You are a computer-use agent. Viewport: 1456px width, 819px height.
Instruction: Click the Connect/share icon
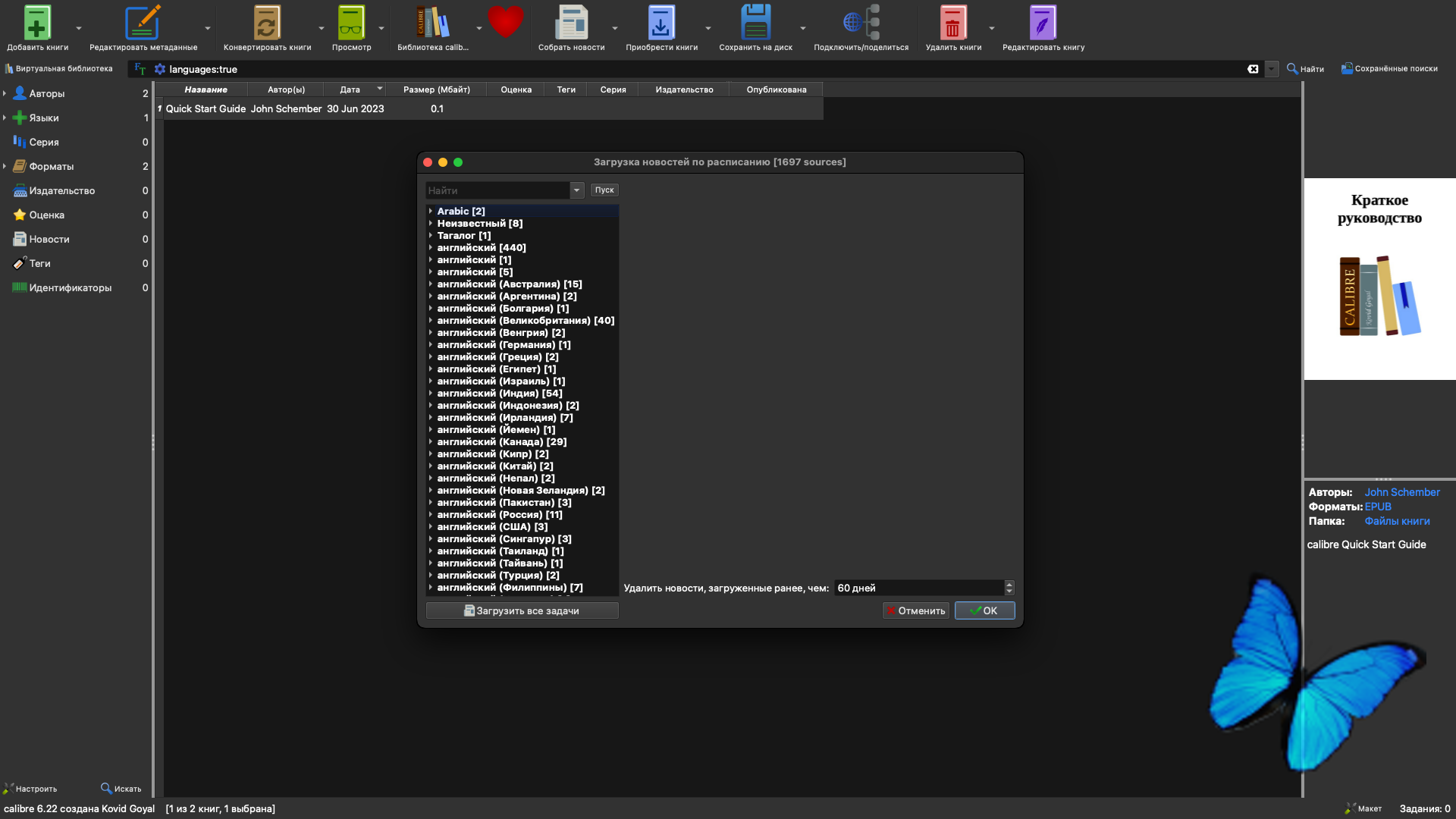point(861,23)
